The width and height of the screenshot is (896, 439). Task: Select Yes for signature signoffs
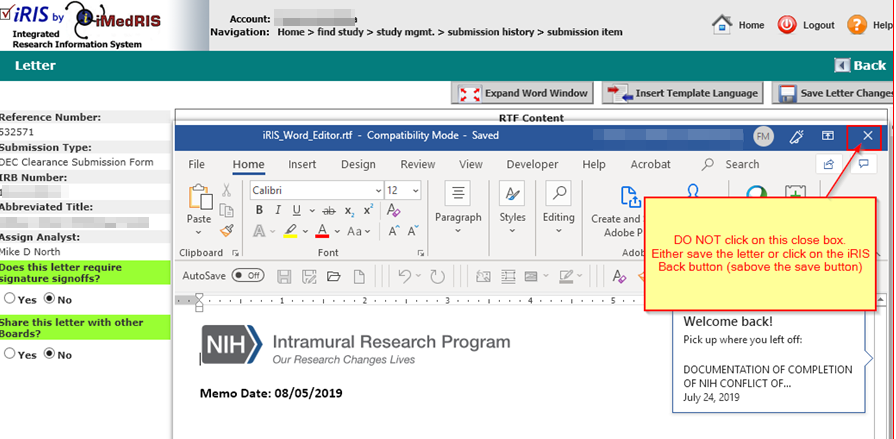(10, 298)
